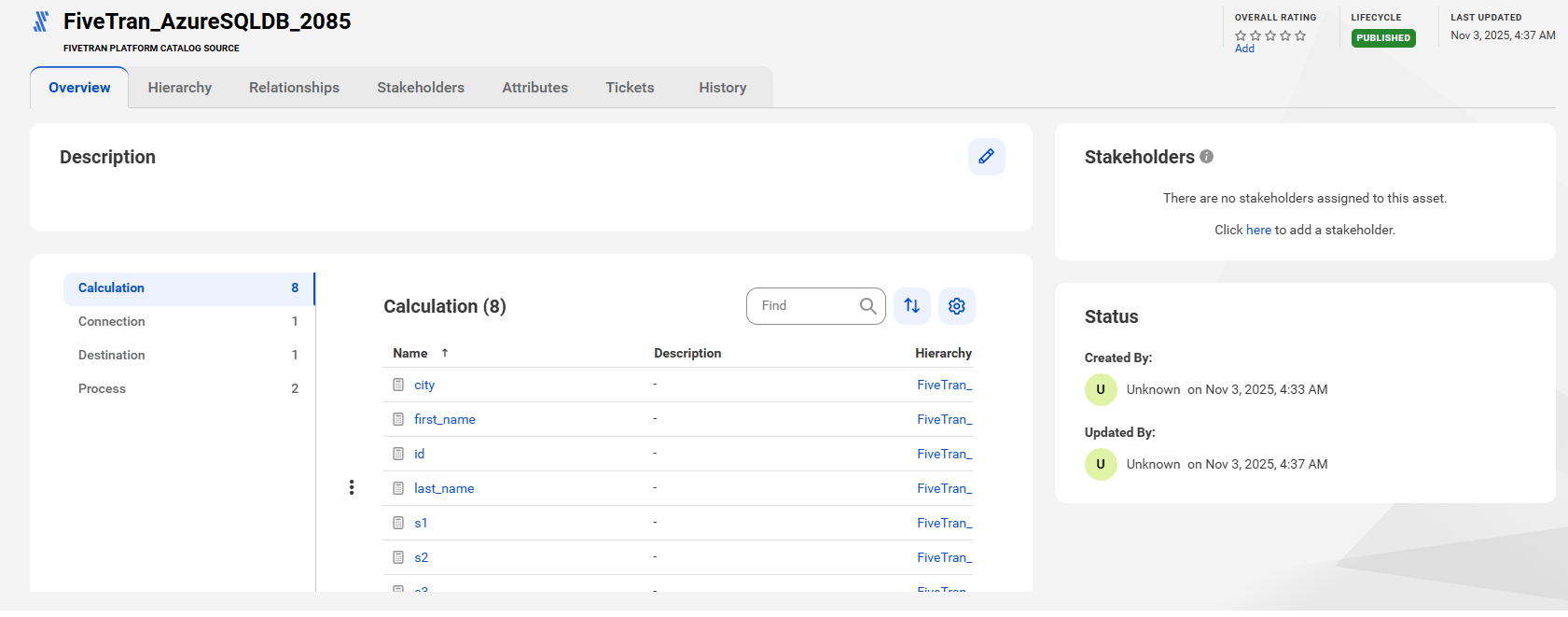Open the id calculation link
This screenshot has height=617, width=1568.
(419, 454)
